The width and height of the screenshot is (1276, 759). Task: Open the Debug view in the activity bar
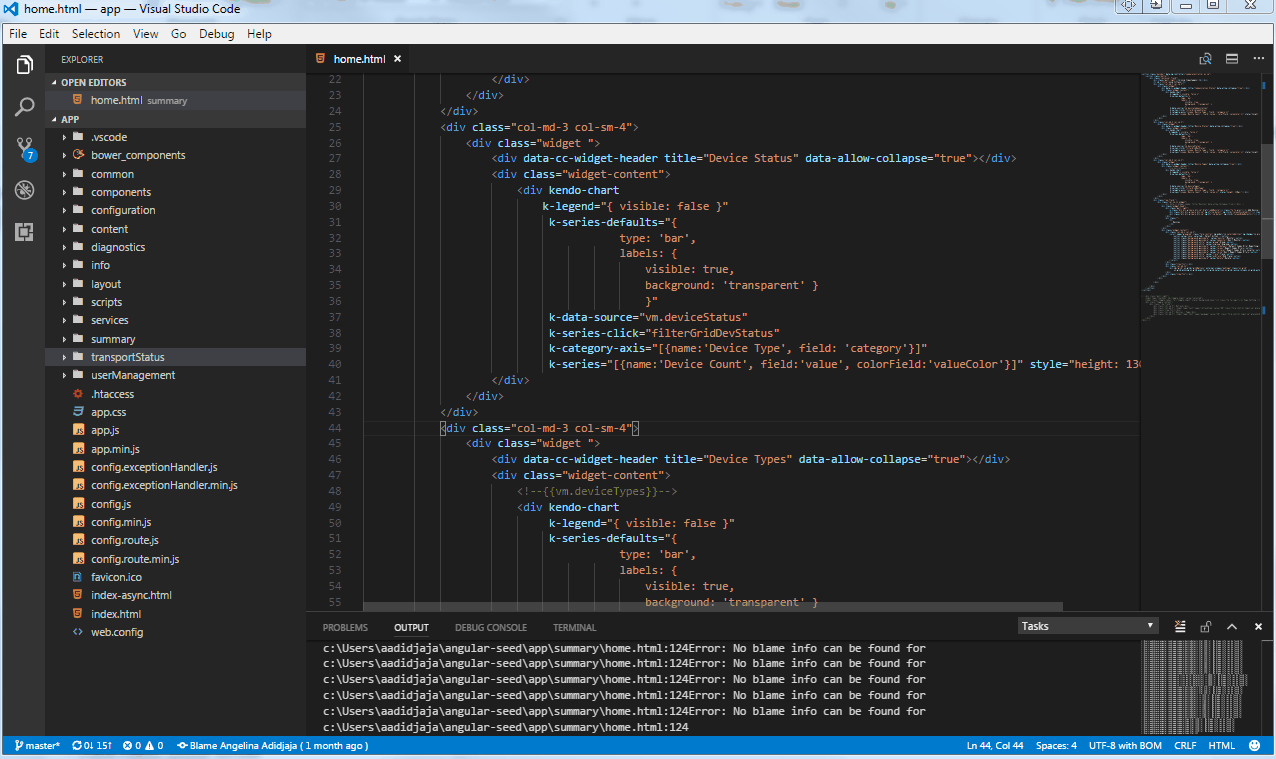tap(24, 190)
